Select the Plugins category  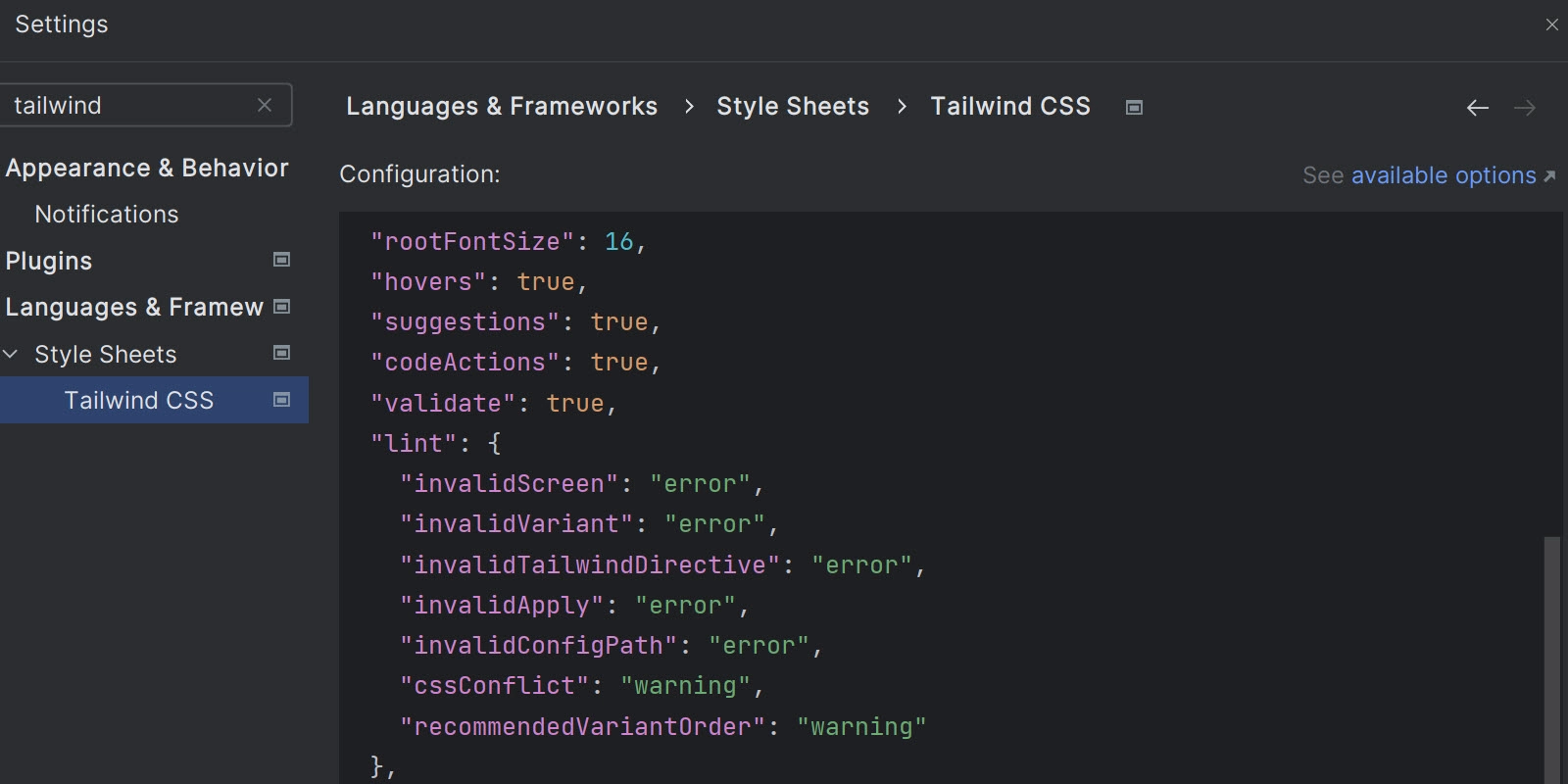coord(49,261)
